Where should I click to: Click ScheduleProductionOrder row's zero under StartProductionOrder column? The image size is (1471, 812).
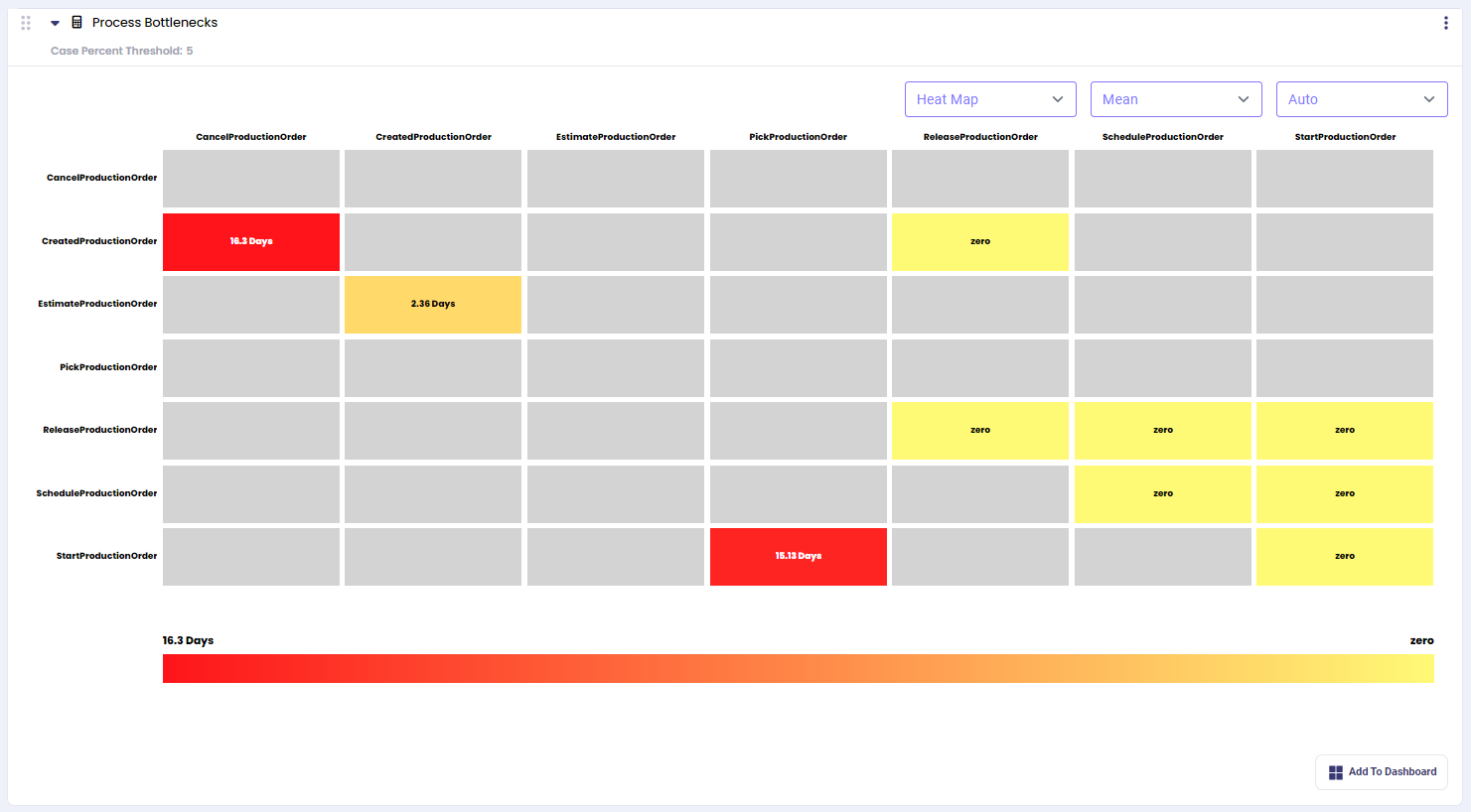(1345, 493)
